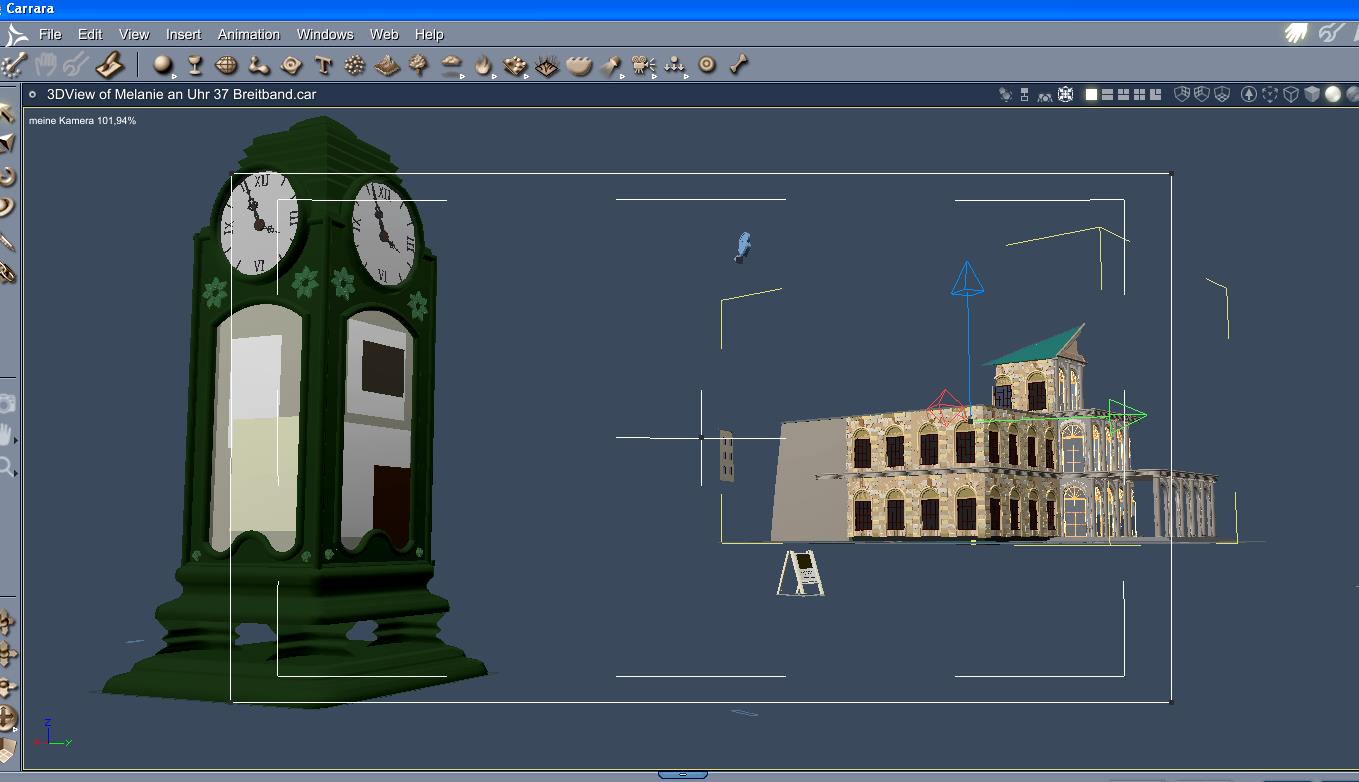This screenshot has height=782, width=1359.
Task: Open the Assemble room hand icon
Action: (x=1296, y=33)
